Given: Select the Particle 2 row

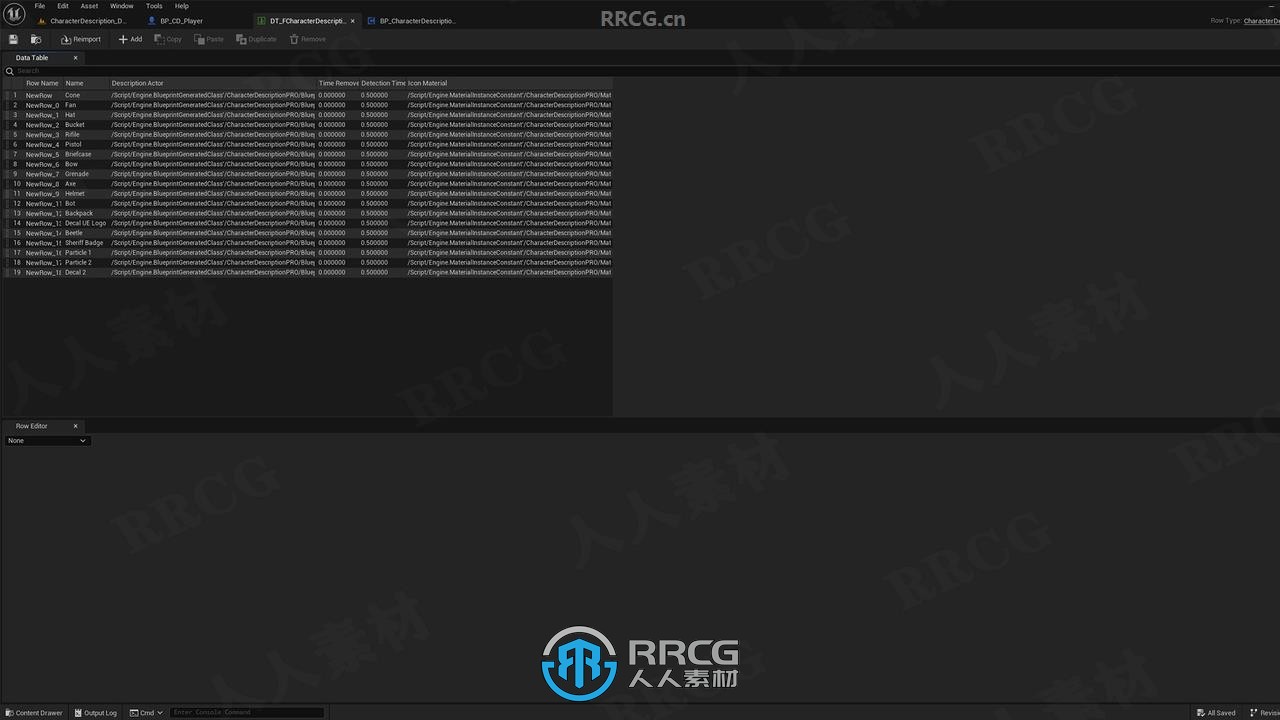Looking at the screenshot, I should [308, 262].
